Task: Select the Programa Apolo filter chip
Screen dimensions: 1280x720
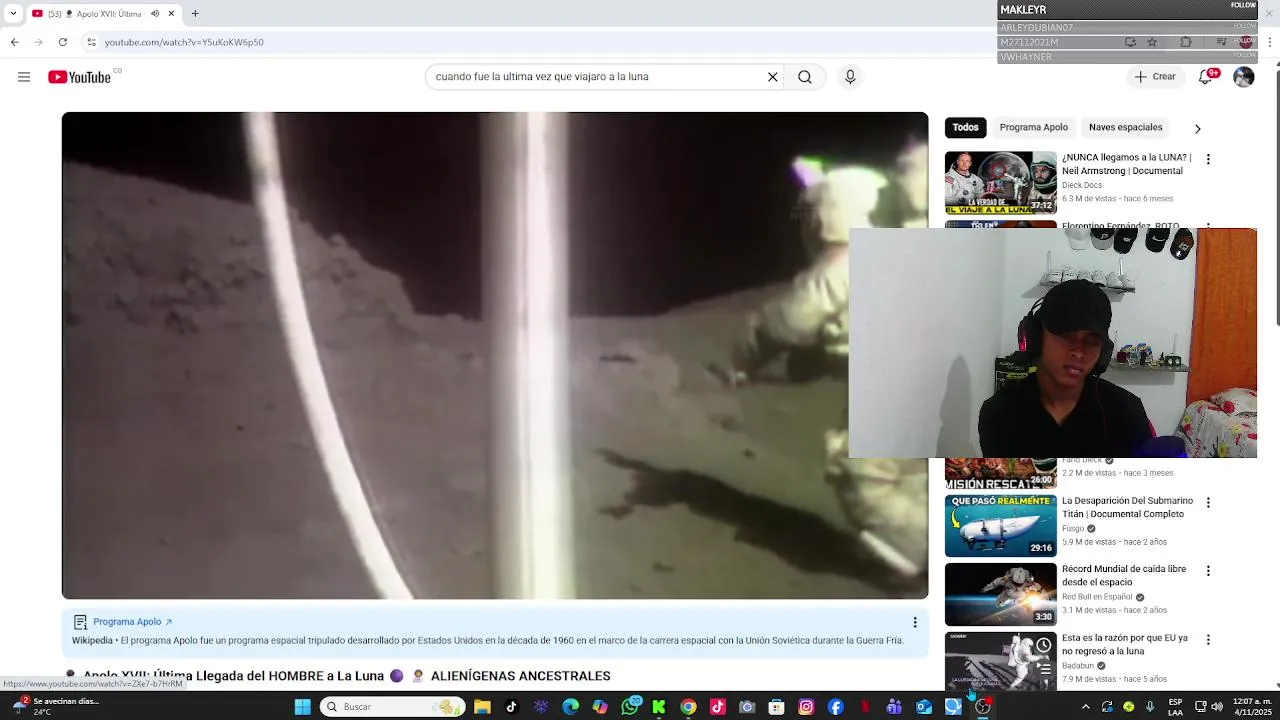Action: point(1033,127)
